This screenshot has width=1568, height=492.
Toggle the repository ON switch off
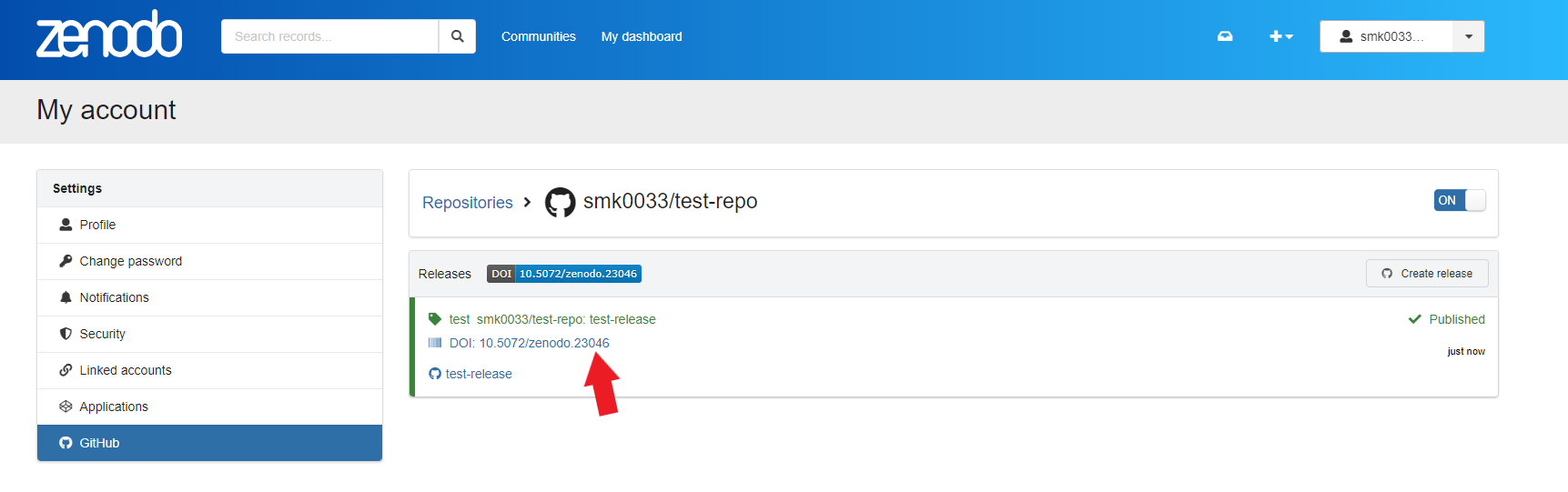pos(1460,200)
